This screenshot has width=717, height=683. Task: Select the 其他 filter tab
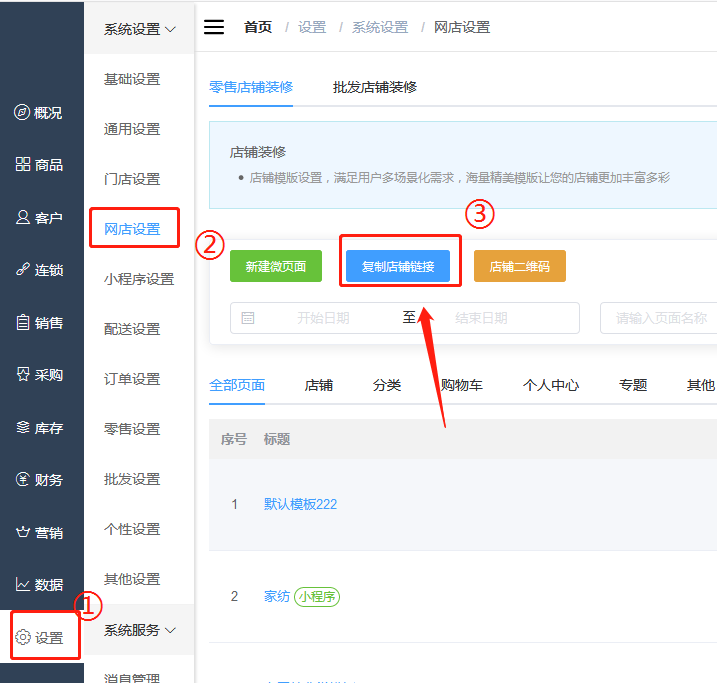701,385
